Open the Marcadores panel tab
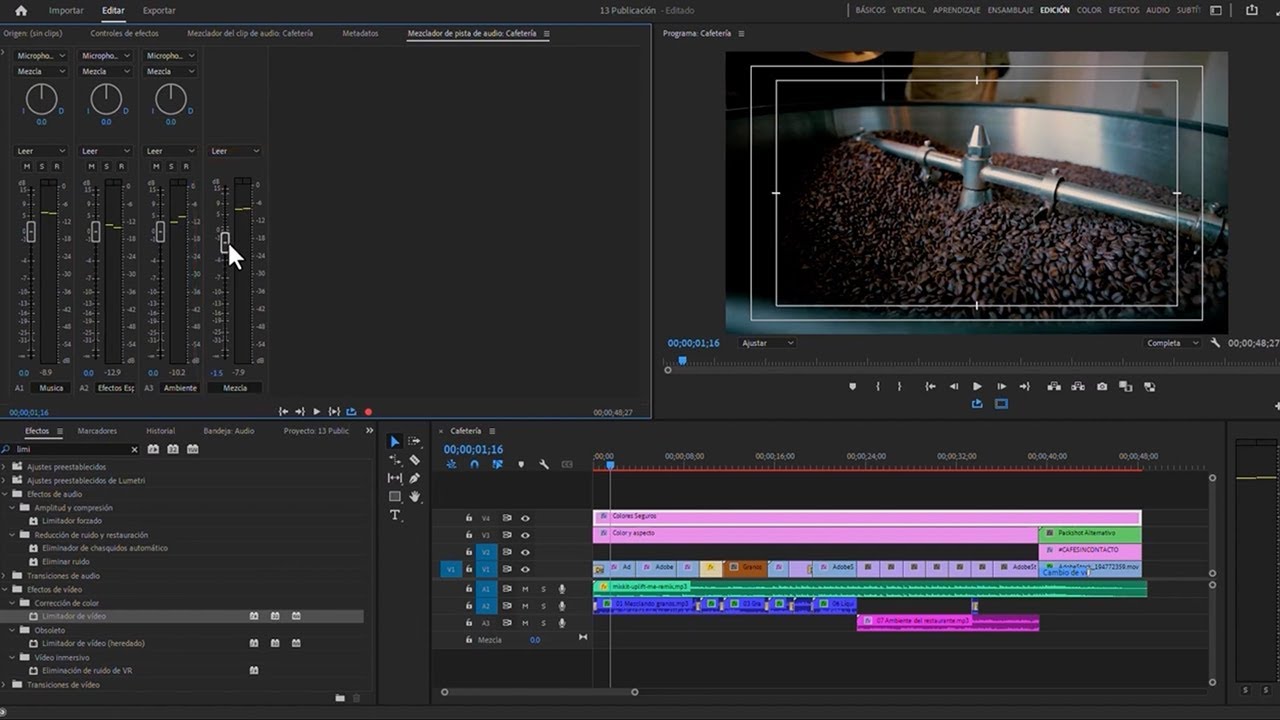The height and width of the screenshot is (720, 1280). [97, 431]
